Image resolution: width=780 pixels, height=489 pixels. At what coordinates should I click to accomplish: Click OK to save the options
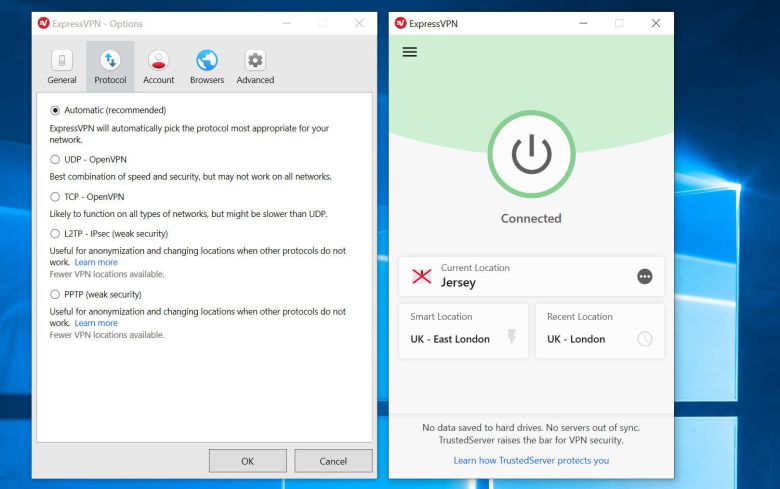point(247,461)
